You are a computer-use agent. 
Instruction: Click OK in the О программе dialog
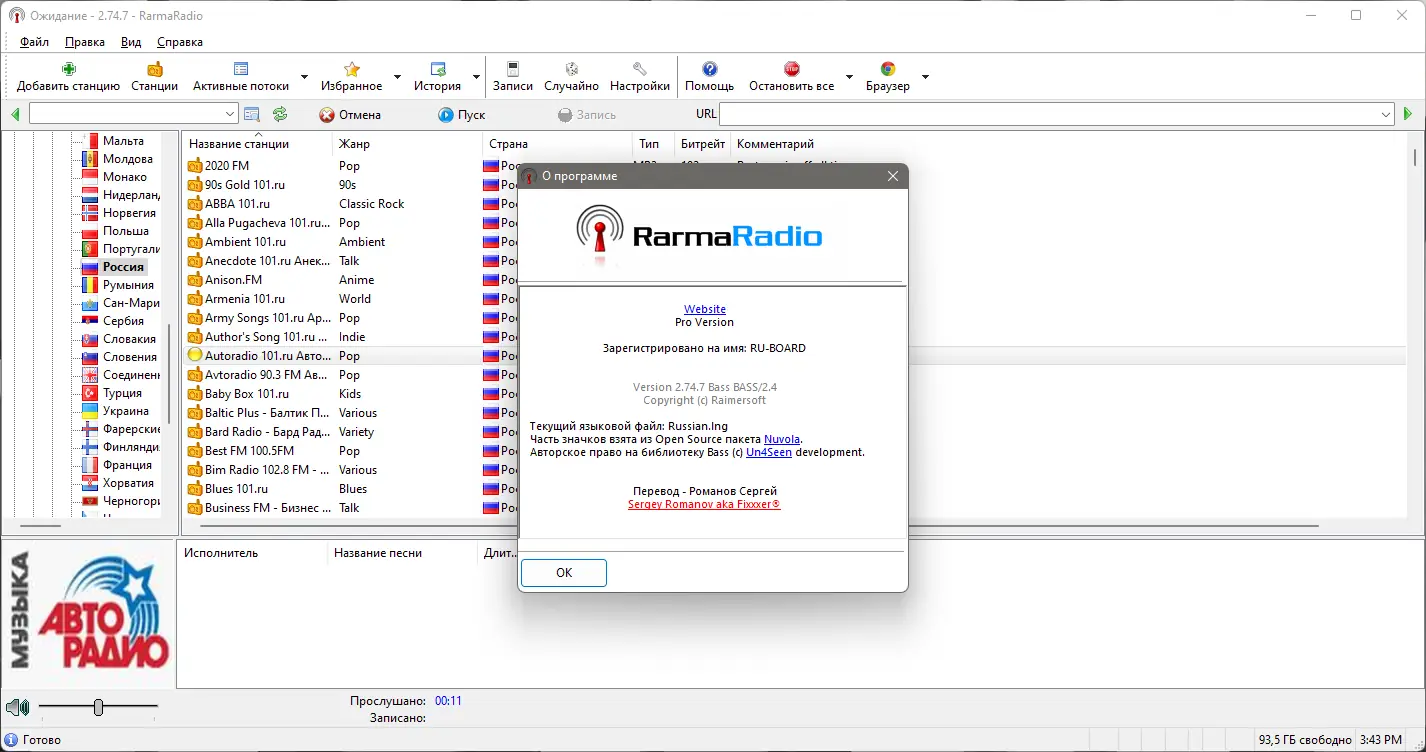(564, 573)
